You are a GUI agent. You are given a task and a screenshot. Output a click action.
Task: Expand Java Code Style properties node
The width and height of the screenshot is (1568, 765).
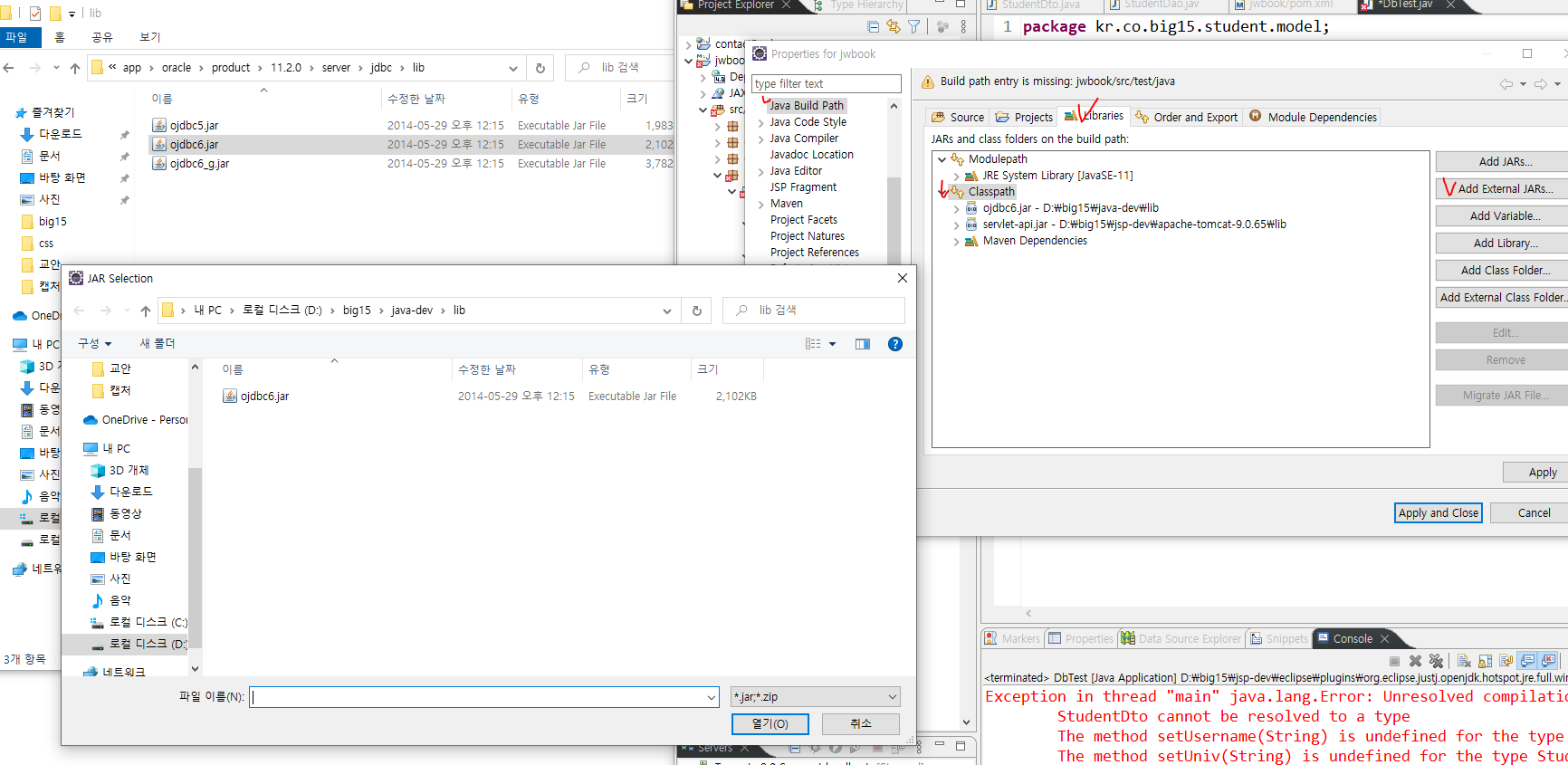point(760,122)
